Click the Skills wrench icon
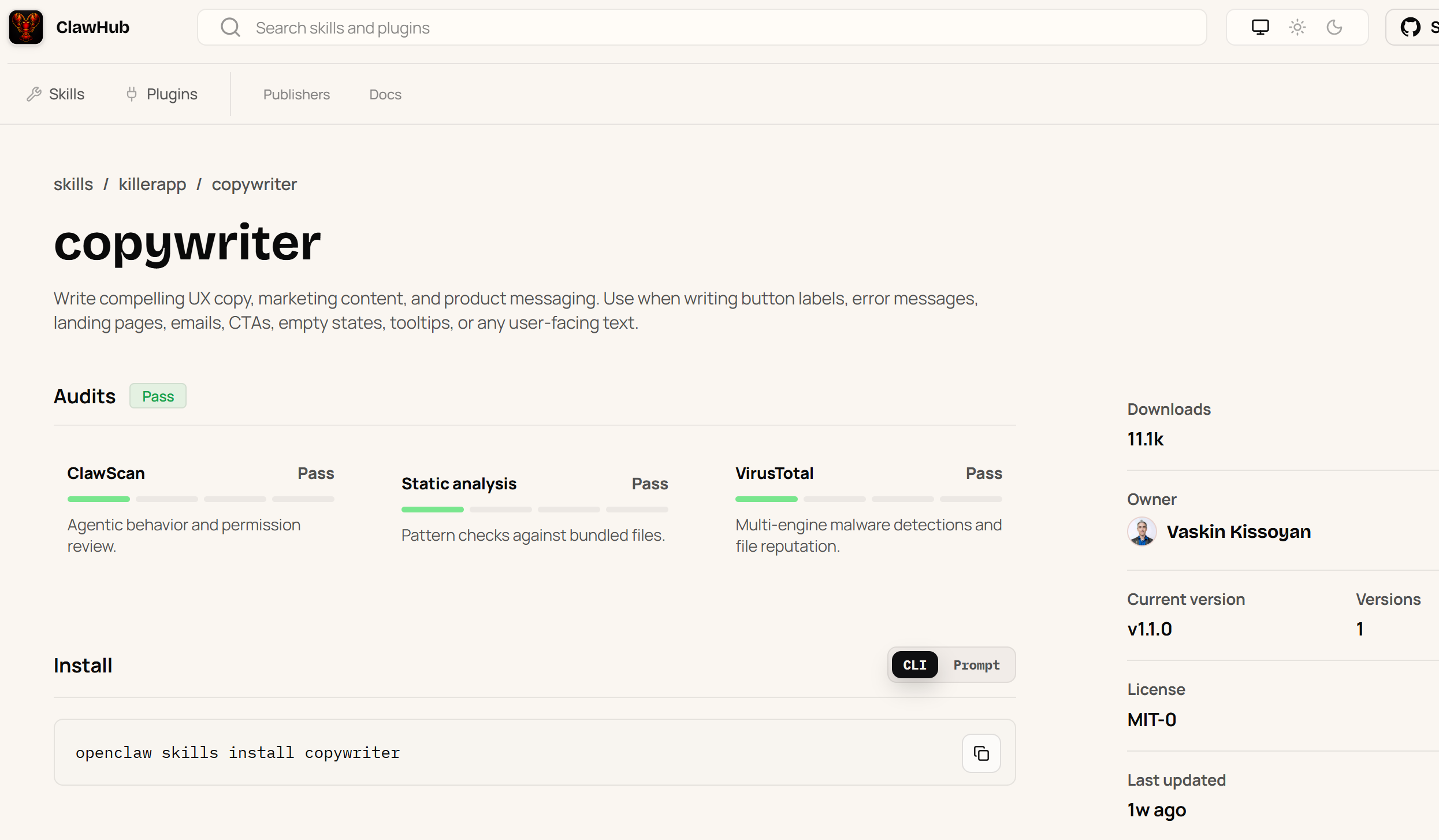Screen dimensions: 1439x840 tap(34, 94)
